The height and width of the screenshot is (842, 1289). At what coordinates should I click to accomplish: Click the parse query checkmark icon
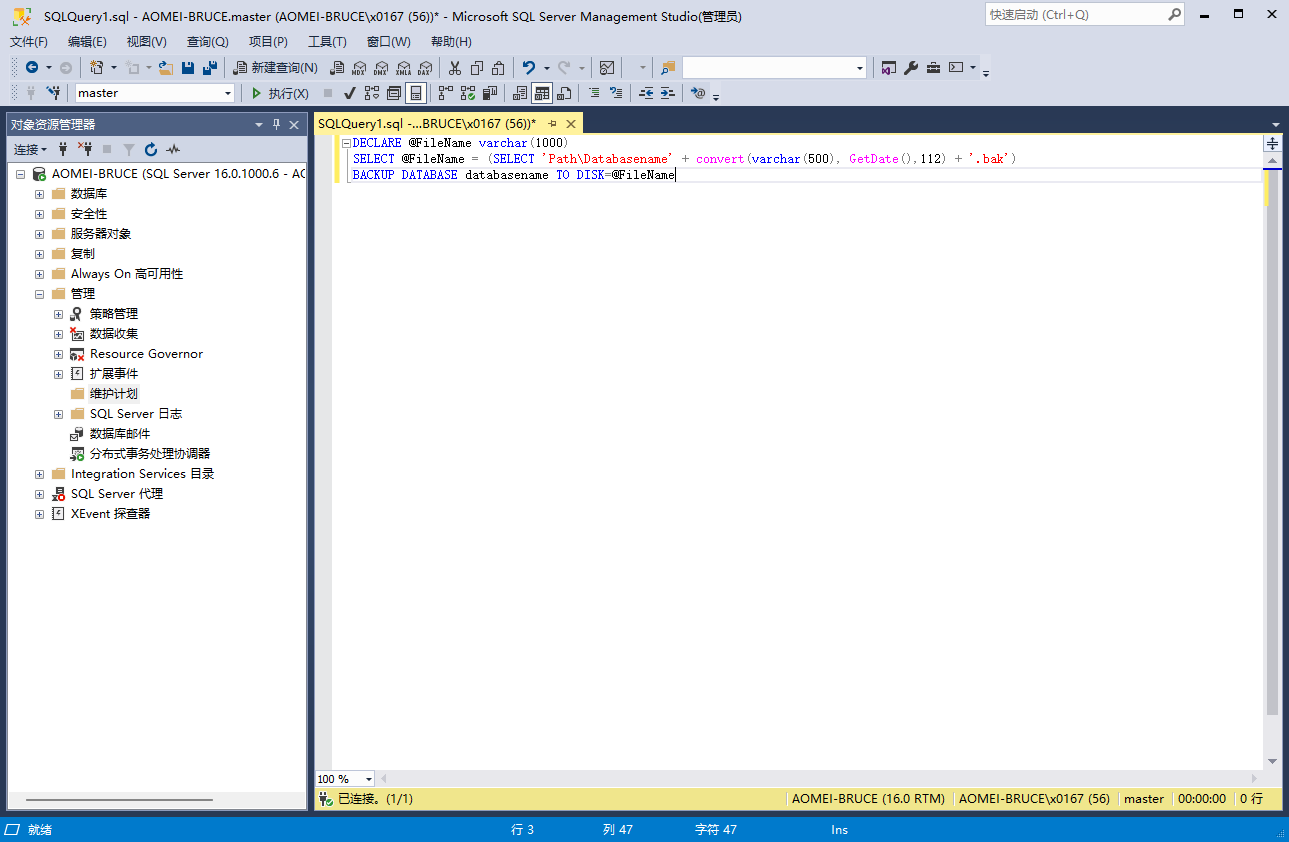point(349,93)
